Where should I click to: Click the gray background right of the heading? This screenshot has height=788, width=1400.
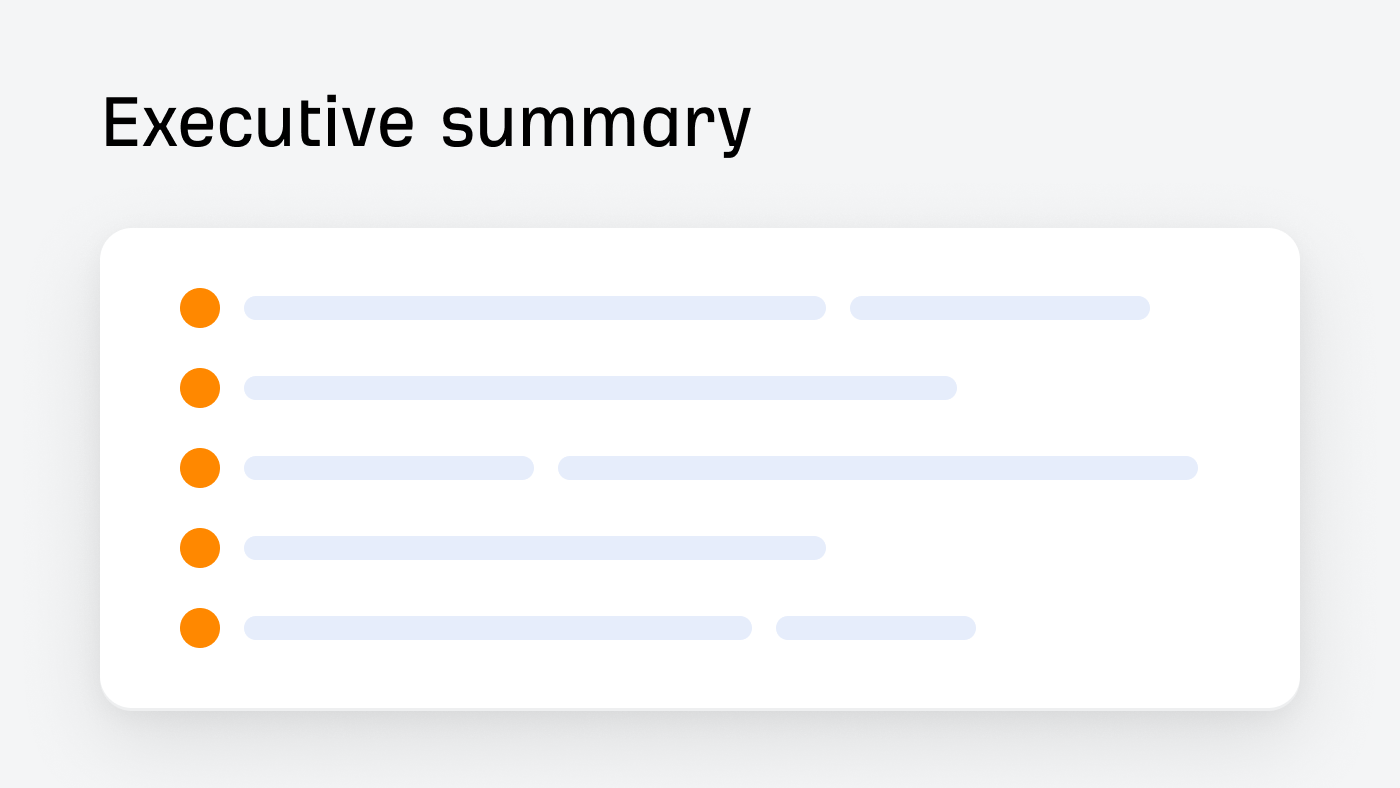[1050, 123]
